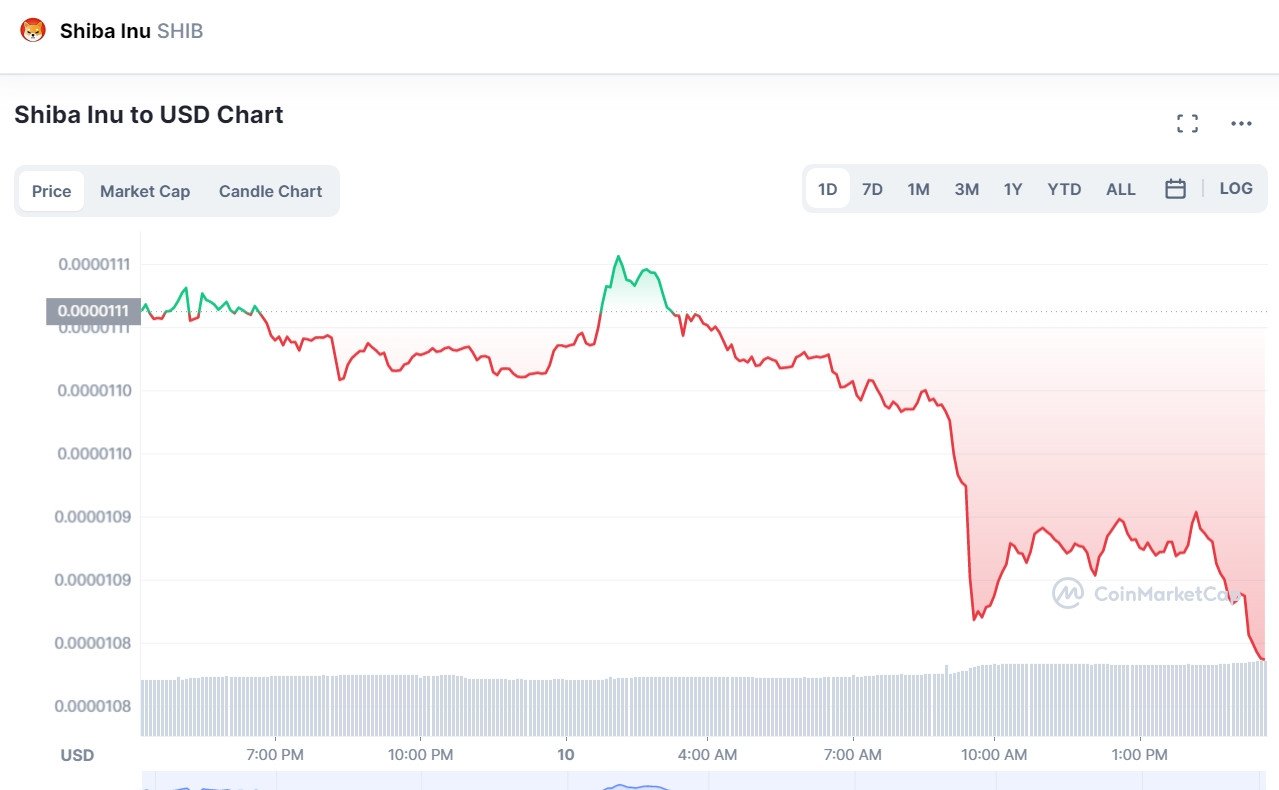
Task: Click the Shiba Inu SHIB title
Action: [131, 31]
